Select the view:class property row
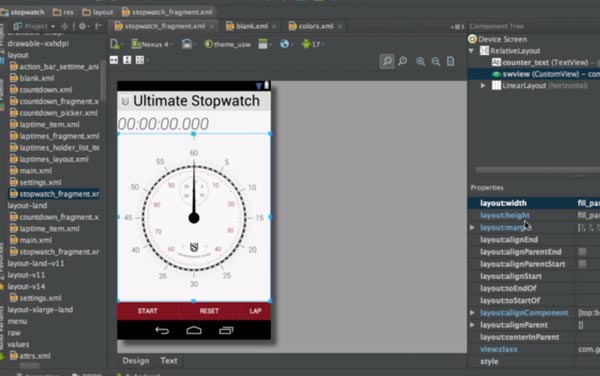 (x=534, y=349)
